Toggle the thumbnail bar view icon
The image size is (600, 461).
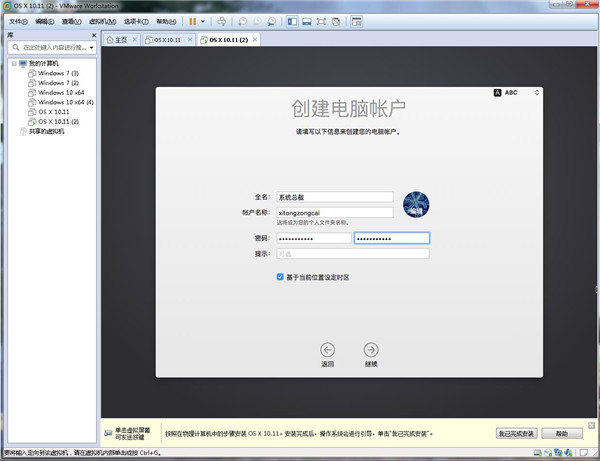click(307, 22)
